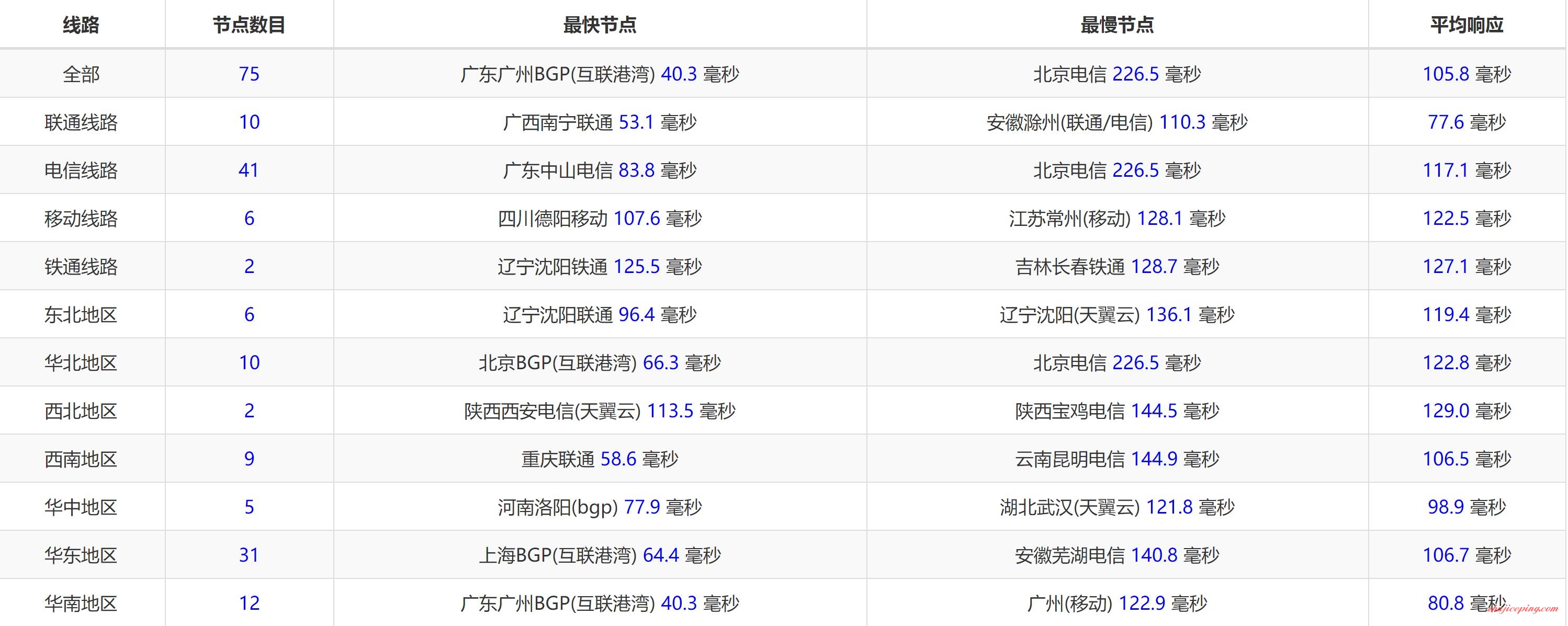Screen dimensions: 1568x626
Task: Click 湖北武汉(天翼云) 121.8 毫秒 cell
Action: point(1117,507)
